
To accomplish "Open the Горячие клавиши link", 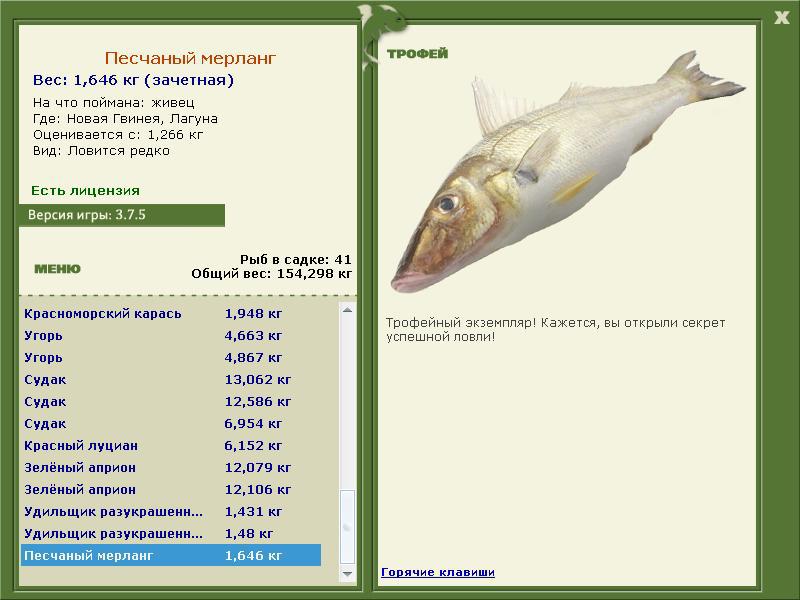I will [x=438, y=572].
